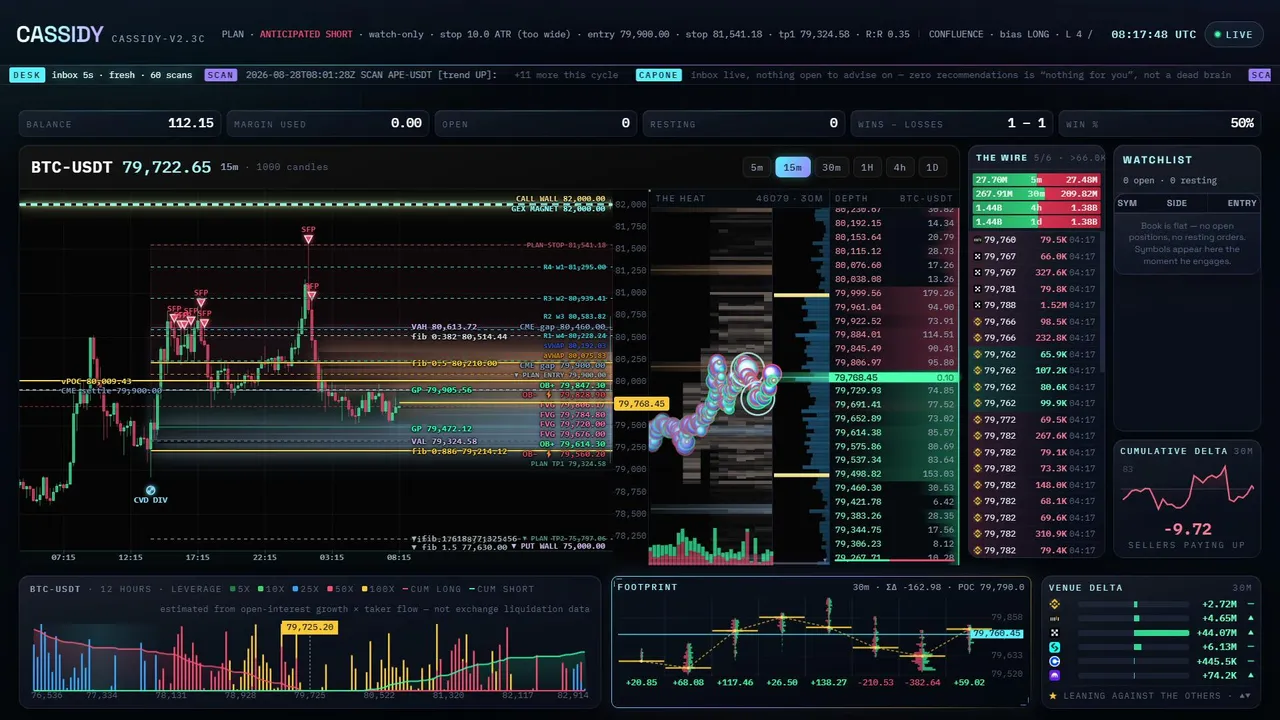Click the Win % 50% card

(x=1160, y=124)
